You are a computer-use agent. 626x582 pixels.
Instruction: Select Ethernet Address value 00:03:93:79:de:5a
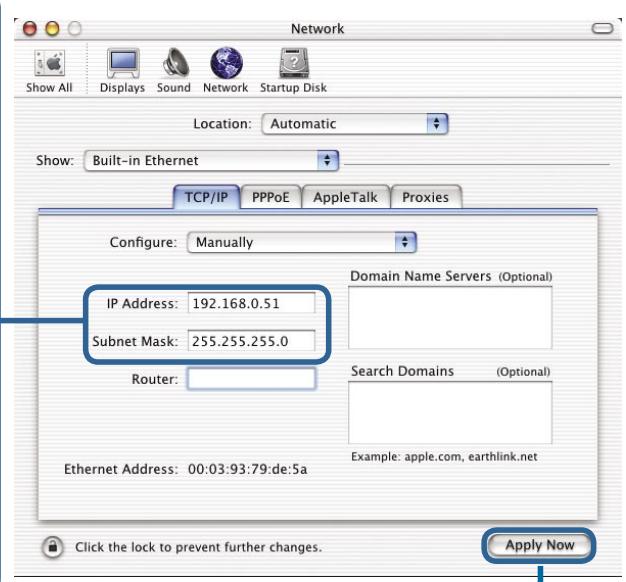[x=248, y=469]
